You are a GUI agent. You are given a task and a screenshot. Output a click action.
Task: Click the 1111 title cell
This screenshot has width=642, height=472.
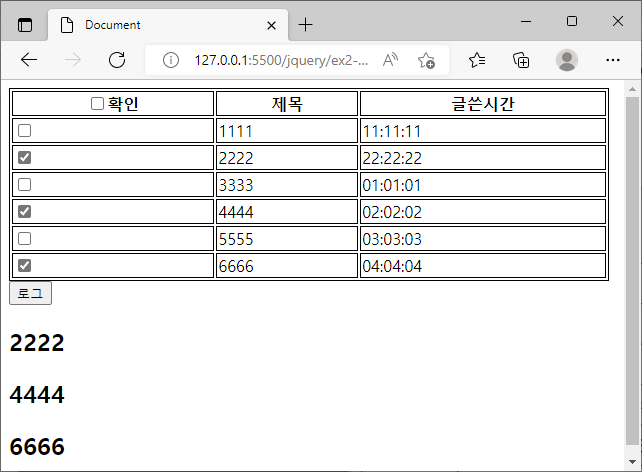pos(287,131)
